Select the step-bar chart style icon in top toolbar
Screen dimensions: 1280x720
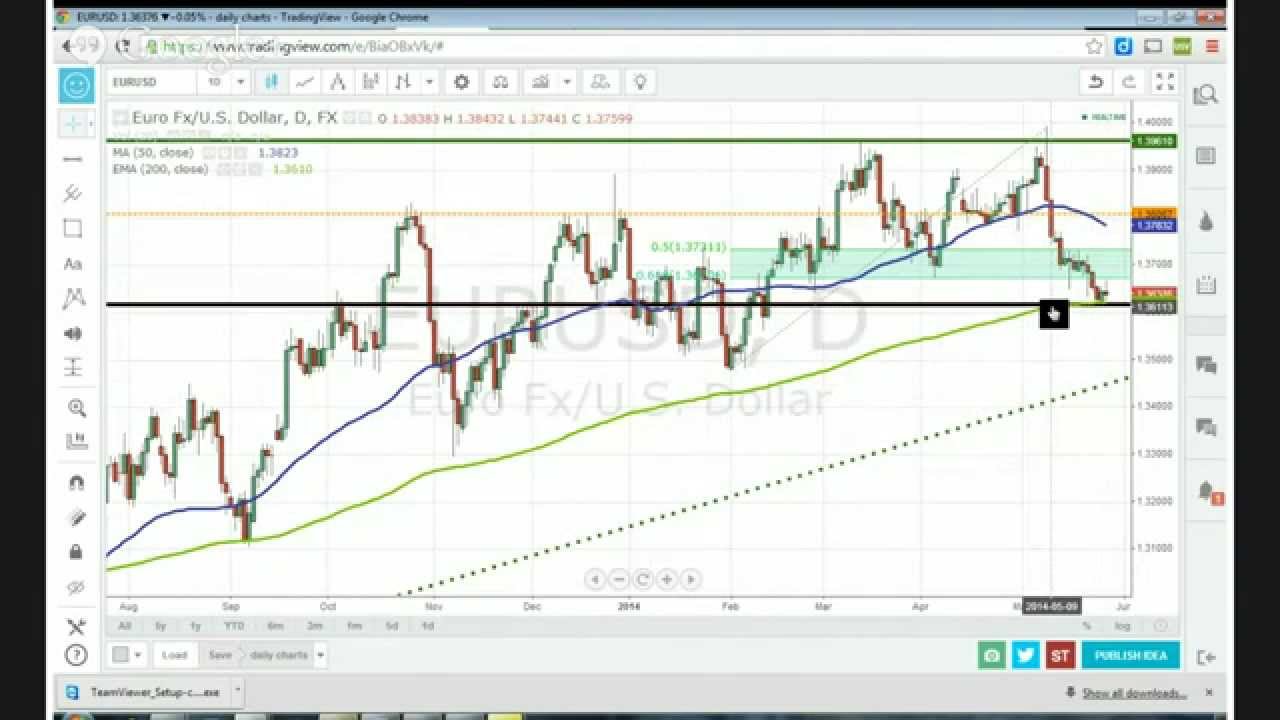pos(403,82)
